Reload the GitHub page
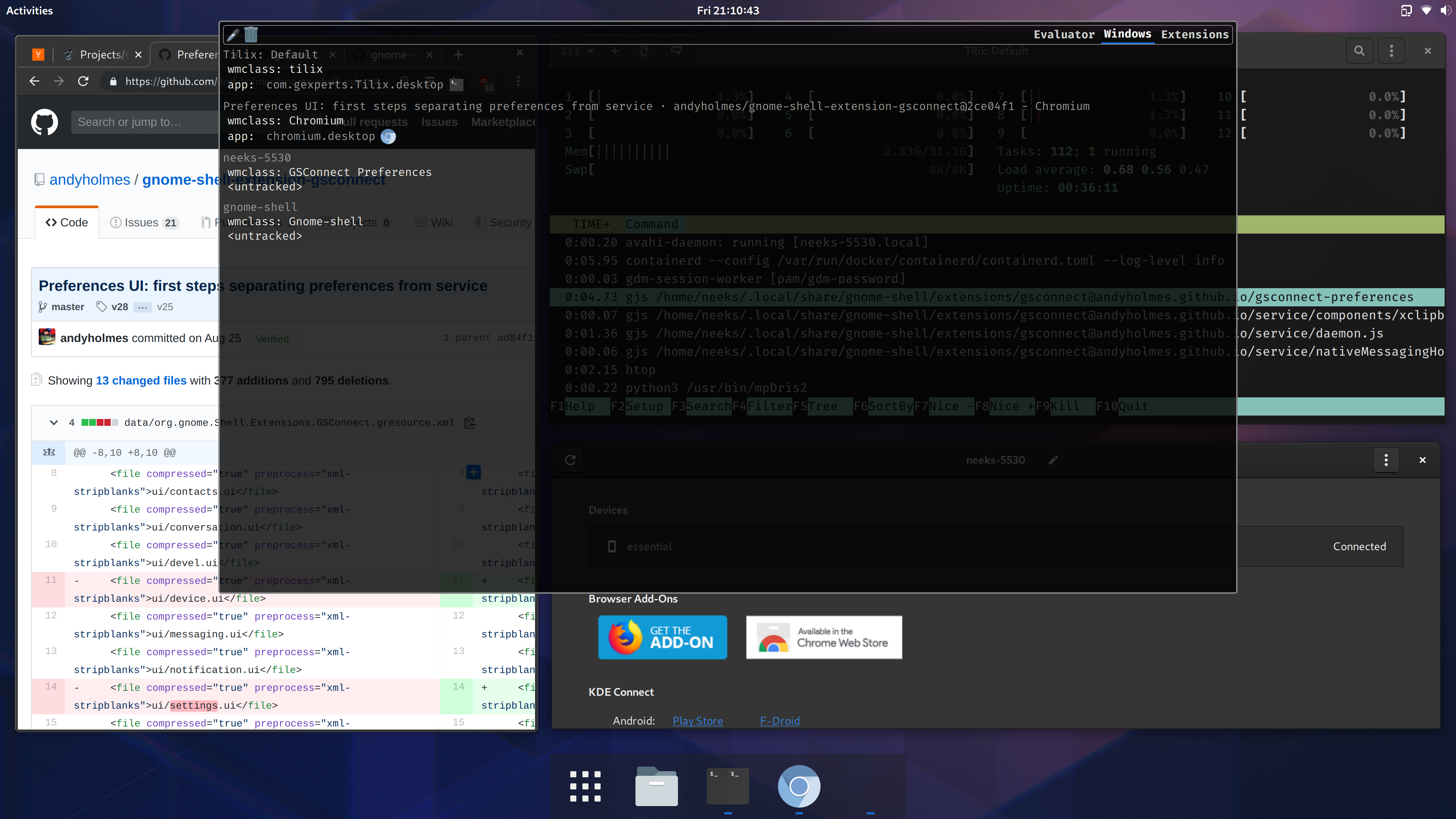Image resolution: width=1456 pixels, height=819 pixels. coord(84,82)
